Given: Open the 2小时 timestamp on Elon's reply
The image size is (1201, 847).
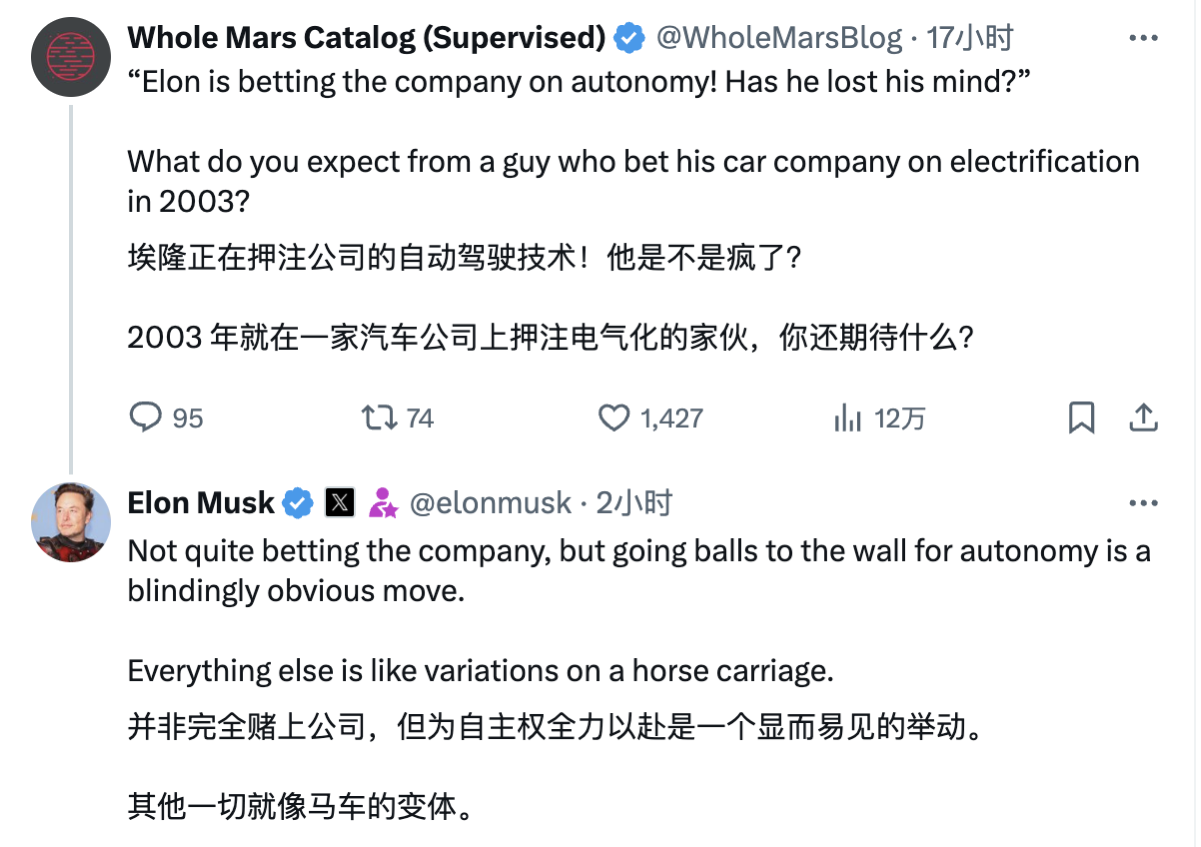Looking at the screenshot, I should click(x=634, y=503).
